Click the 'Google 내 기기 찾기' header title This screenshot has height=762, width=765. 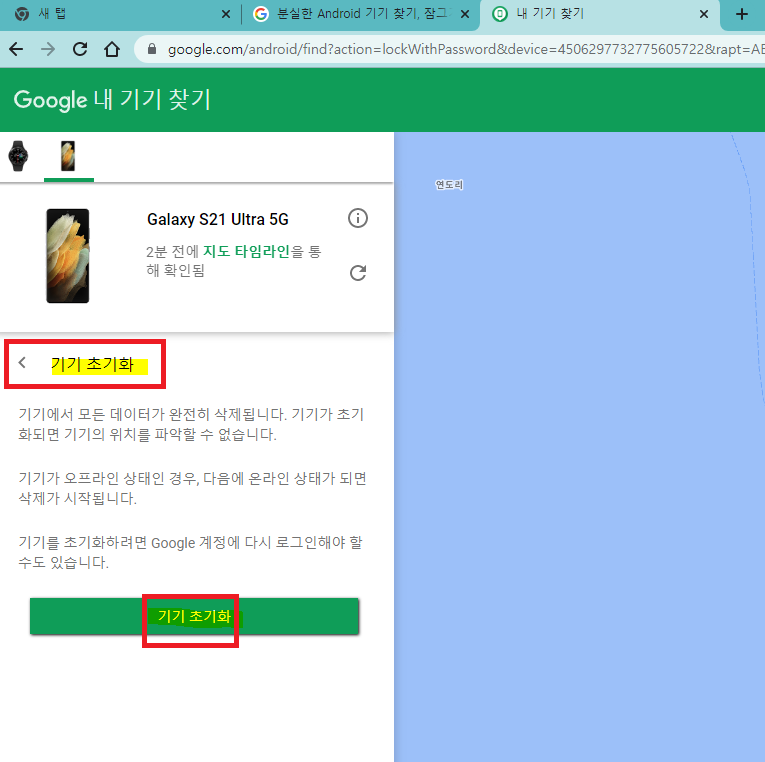pos(112,100)
